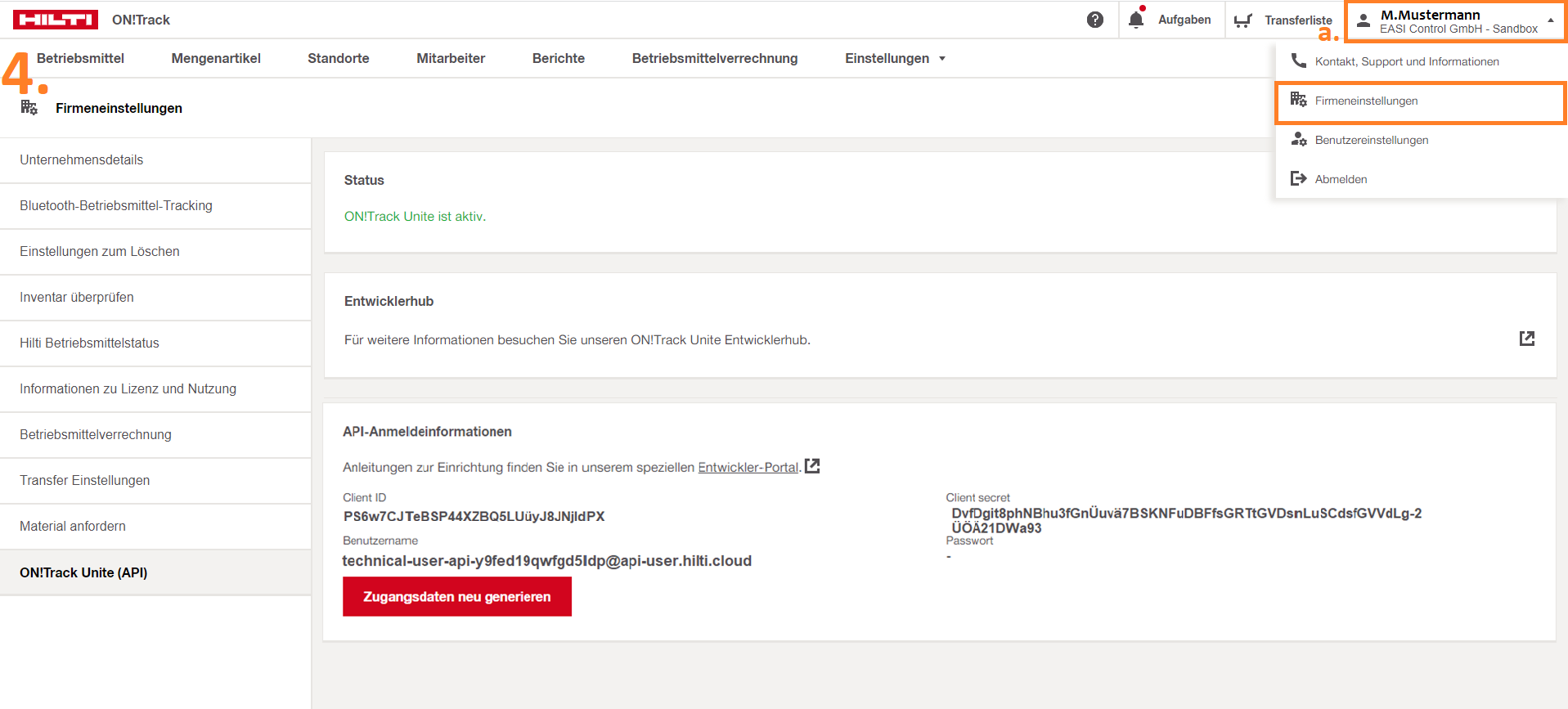The image size is (1568, 709).
Task: Open Betriebsmittelverrechnung in sidebar
Action: [155, 434]
